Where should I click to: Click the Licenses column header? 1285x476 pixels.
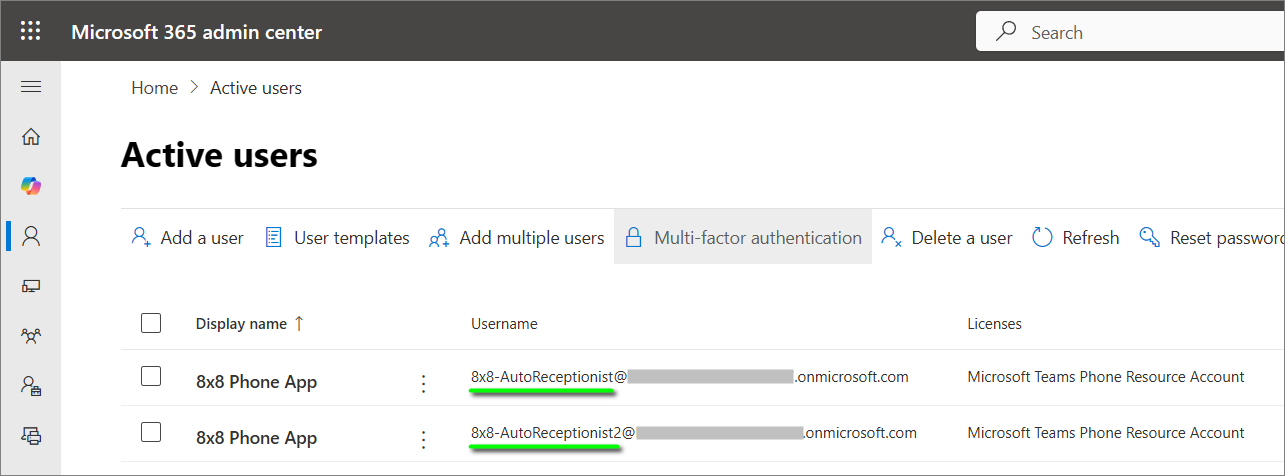pos(994,324)
